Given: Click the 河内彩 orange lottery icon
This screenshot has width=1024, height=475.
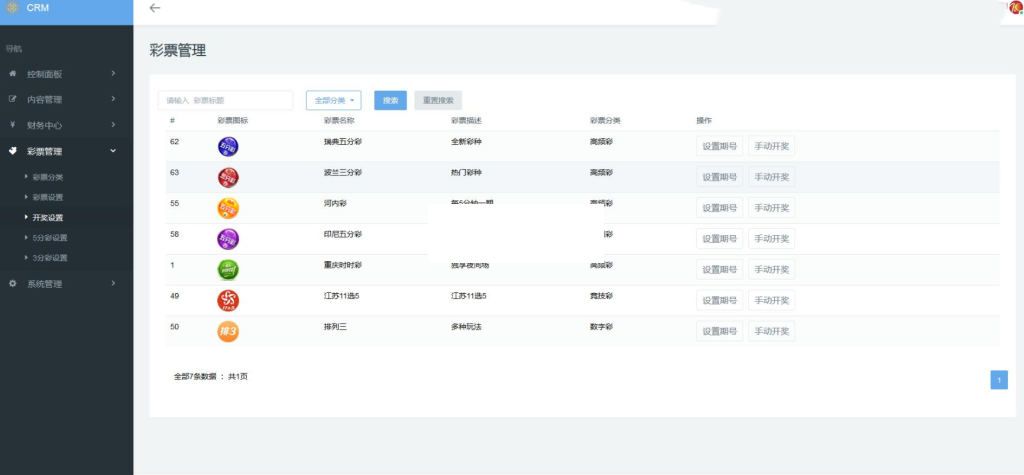Looking at the screenshot, I should tap(228, 209).
